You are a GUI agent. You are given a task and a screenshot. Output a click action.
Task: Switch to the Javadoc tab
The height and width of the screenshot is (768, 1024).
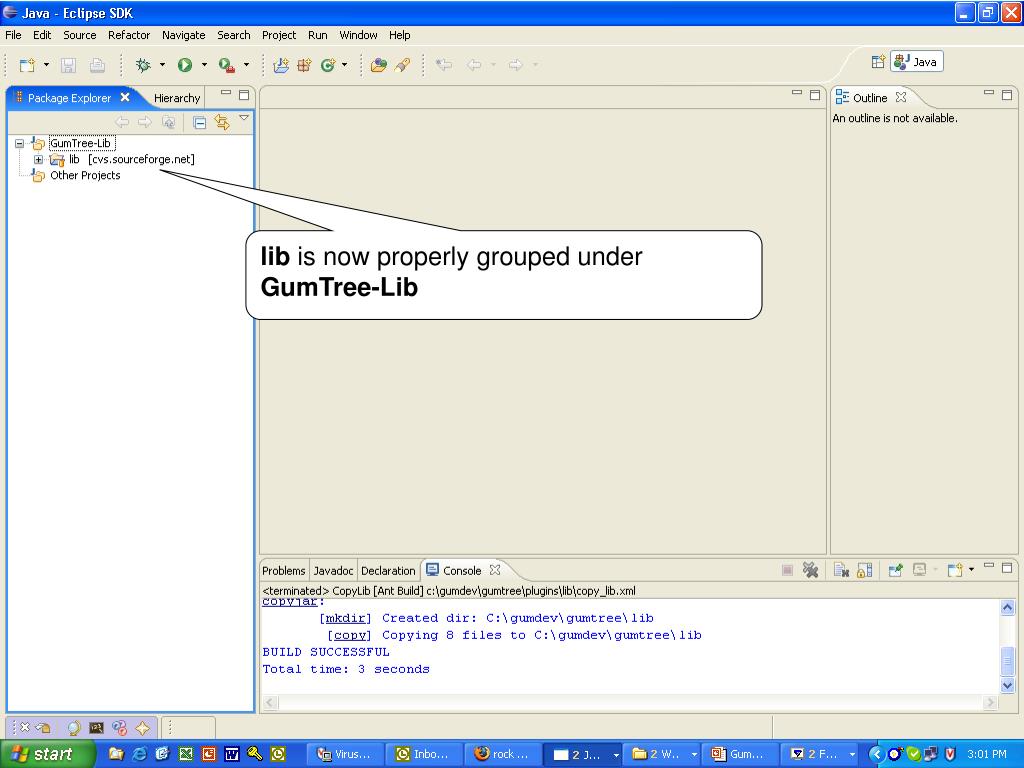coord(333,571)
